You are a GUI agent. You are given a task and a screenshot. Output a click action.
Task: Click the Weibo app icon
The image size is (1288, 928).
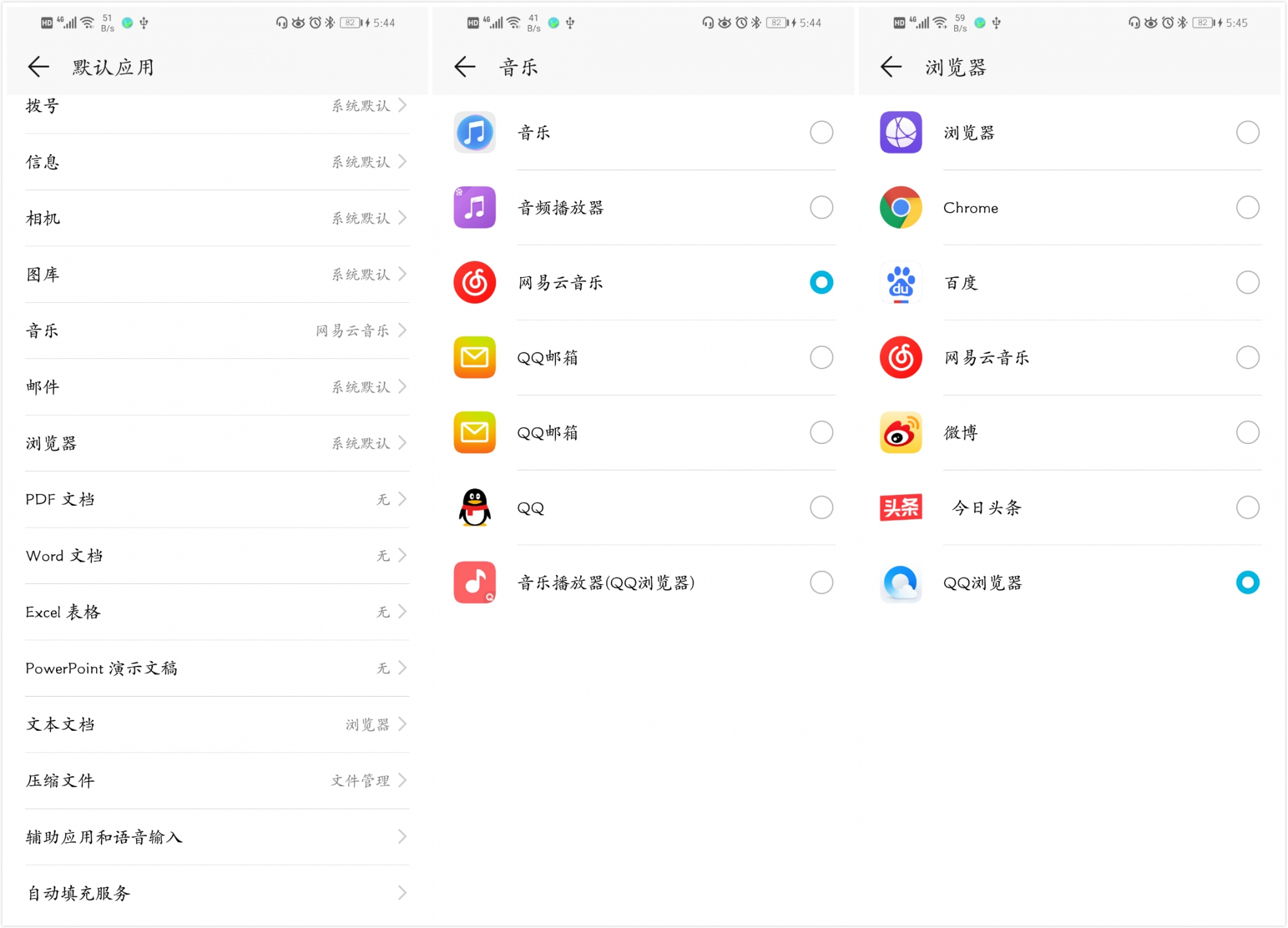point(900,432)
